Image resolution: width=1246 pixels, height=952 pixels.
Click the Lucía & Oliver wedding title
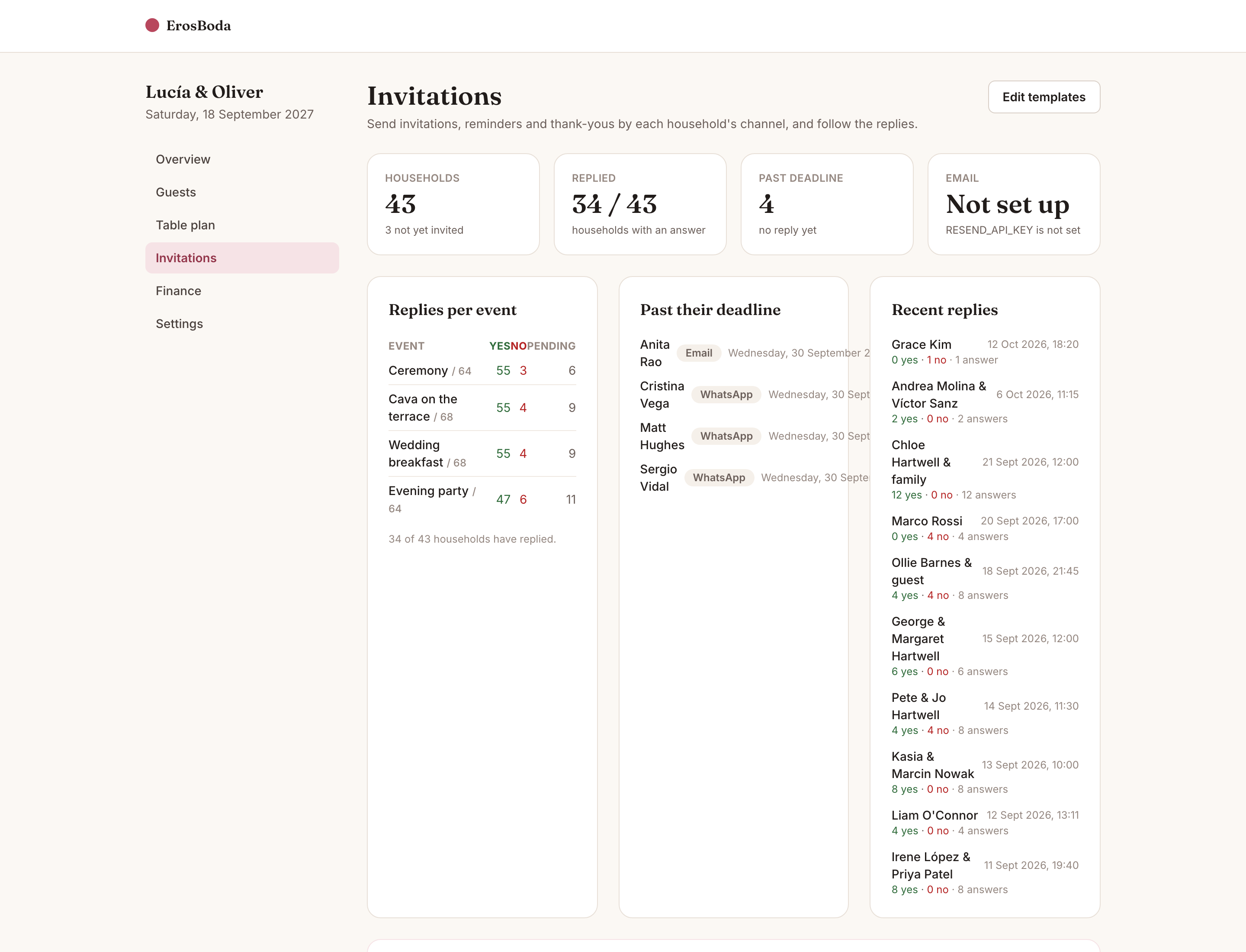[204, 92]
